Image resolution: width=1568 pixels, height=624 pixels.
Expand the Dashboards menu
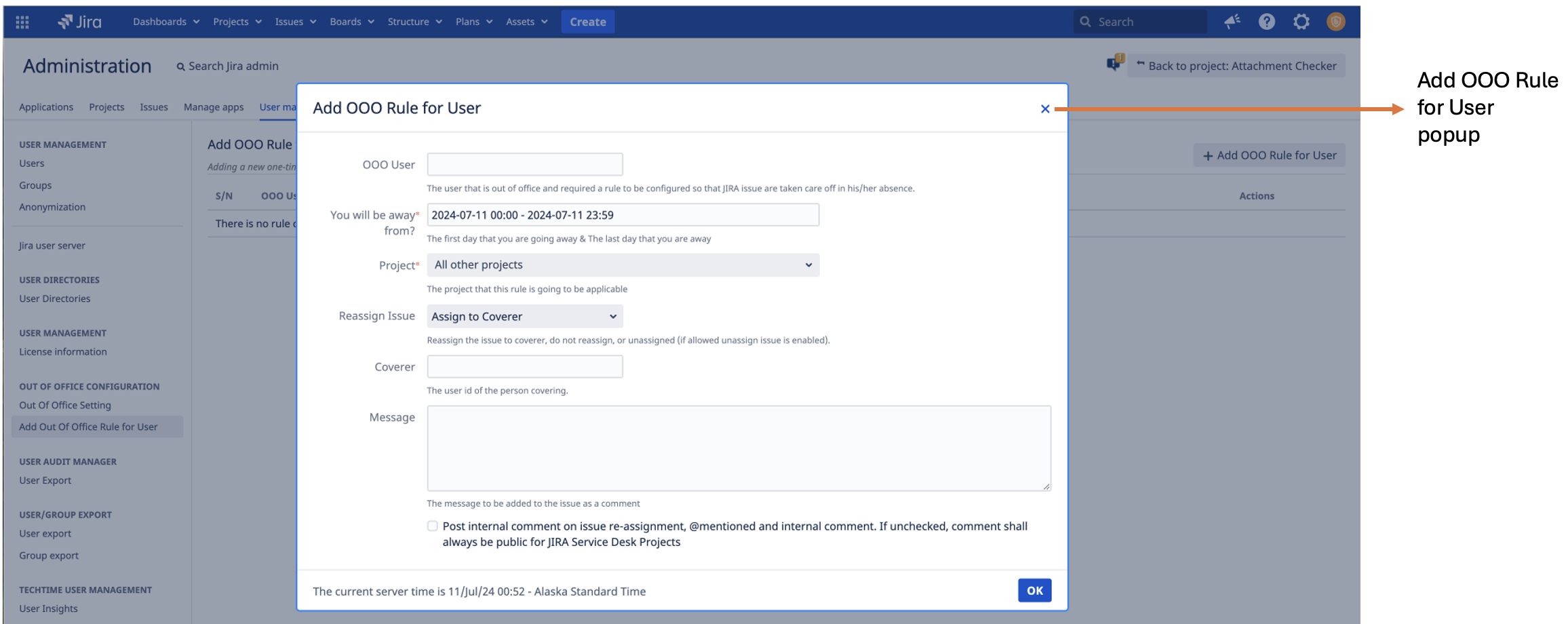tap(166, 22)
